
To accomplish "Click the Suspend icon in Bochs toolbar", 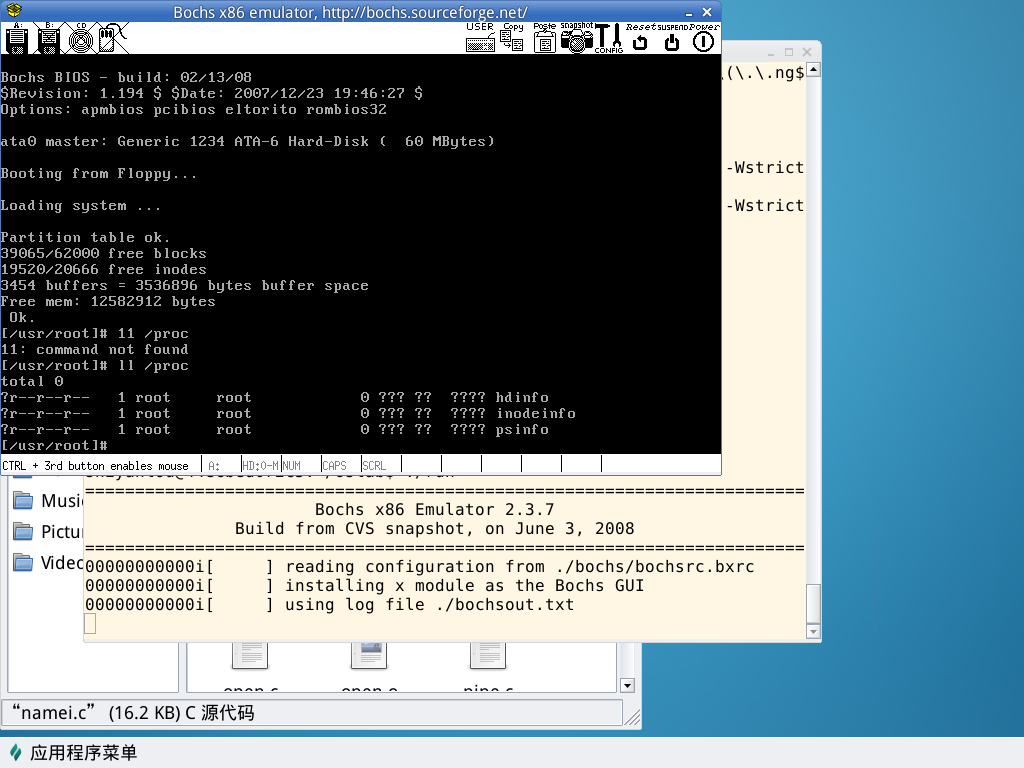I will click(x=672, y=39).
